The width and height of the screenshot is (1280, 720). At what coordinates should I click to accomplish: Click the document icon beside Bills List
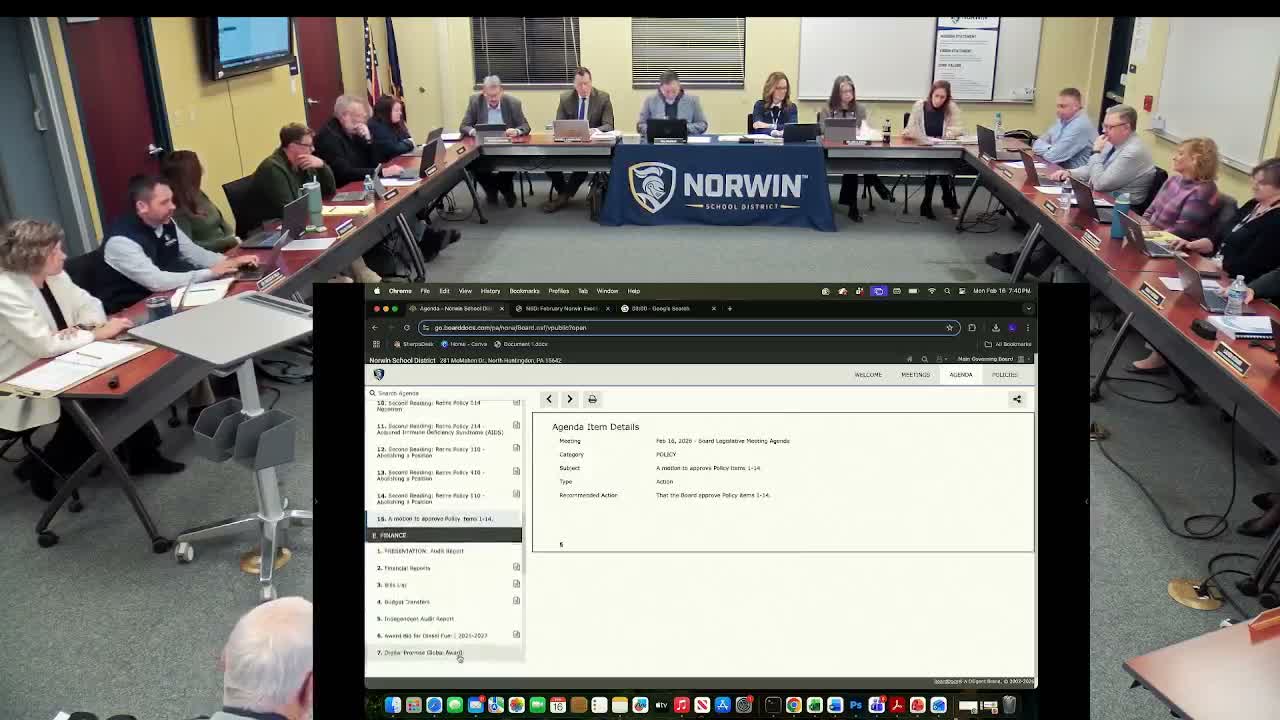click(x=516, y=584)
